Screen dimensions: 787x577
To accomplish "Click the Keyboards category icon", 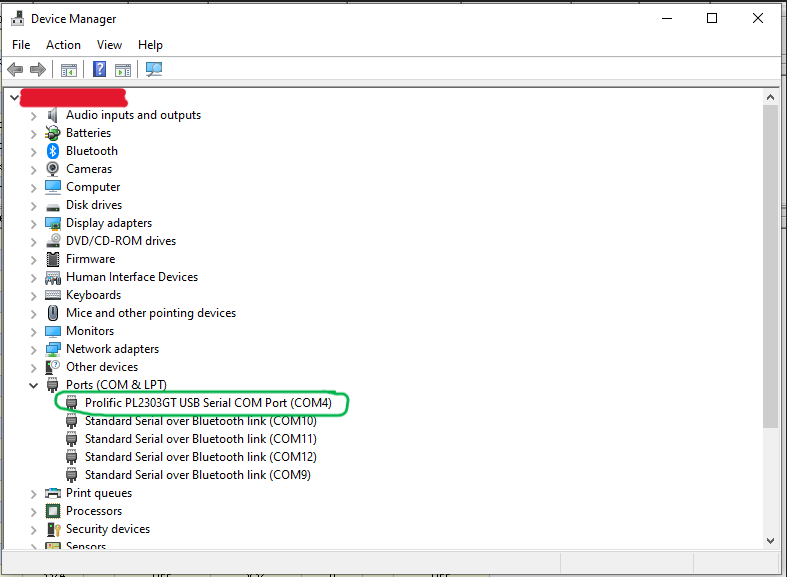I will [53, 295].
